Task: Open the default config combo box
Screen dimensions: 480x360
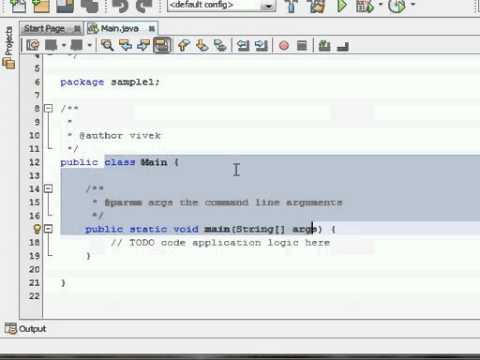Action: pyautogui.click(x=221, y=5)
